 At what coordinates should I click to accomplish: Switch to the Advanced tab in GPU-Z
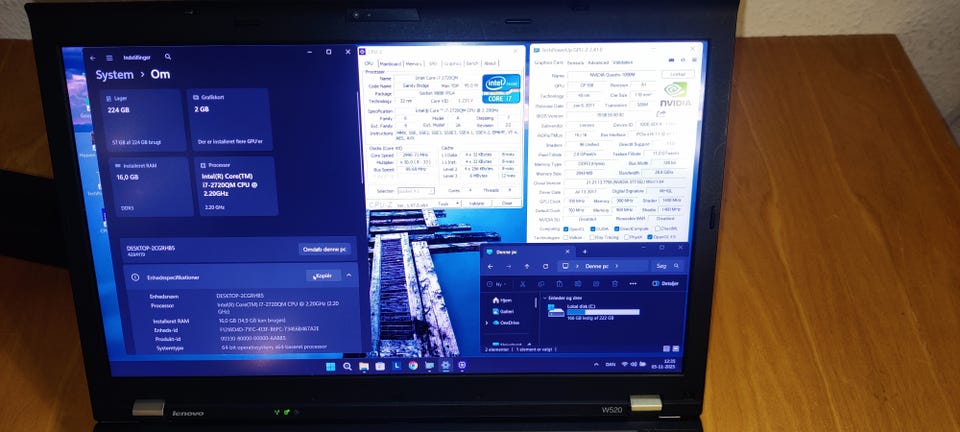point(598,62)
